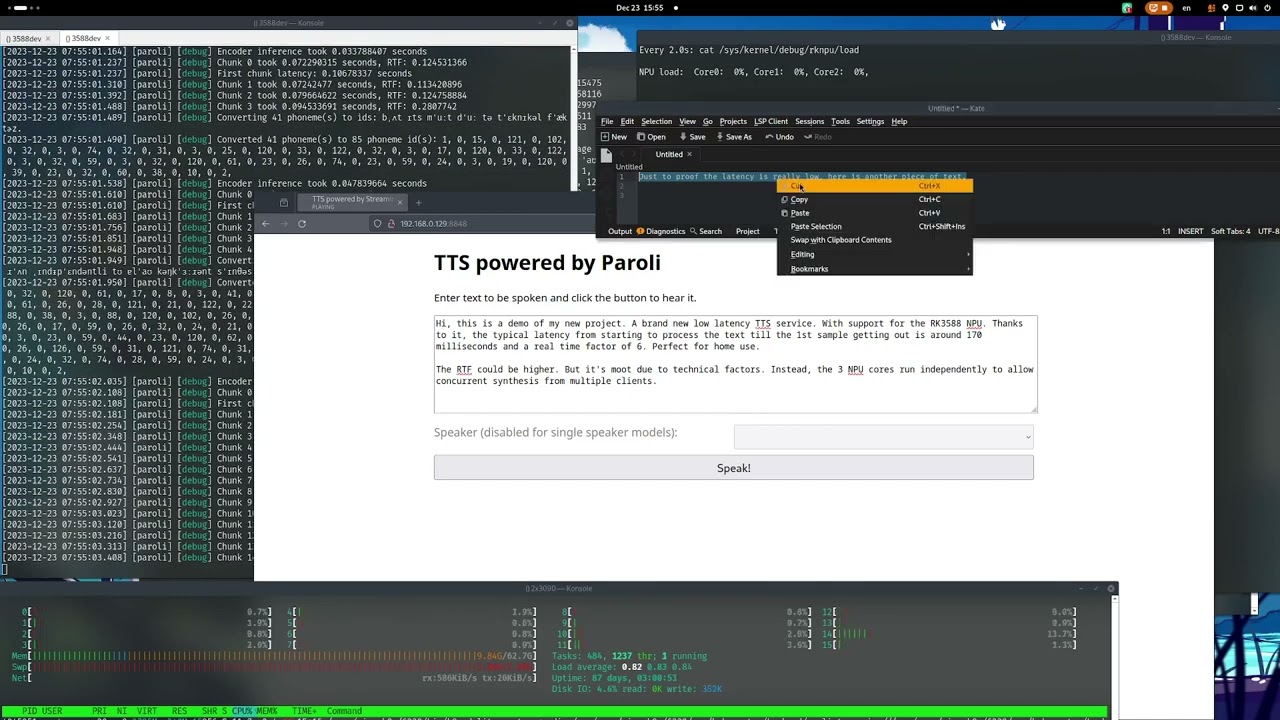Expand the Editing submenu
Viewport: 1280px width, 720px height.
point(875,254)
